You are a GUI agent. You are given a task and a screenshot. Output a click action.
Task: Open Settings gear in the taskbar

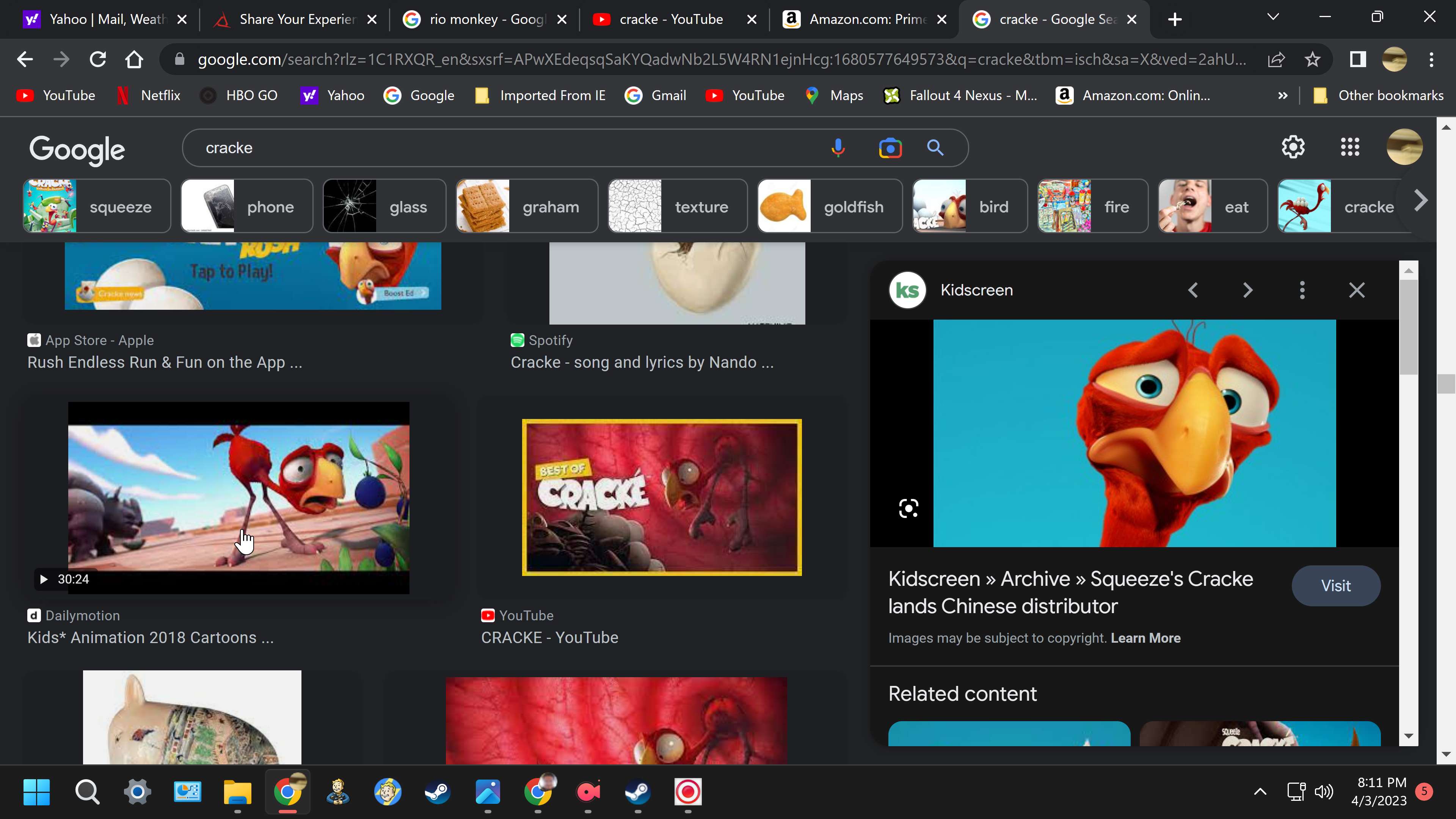pyautogui.click(x=137, y=792)
